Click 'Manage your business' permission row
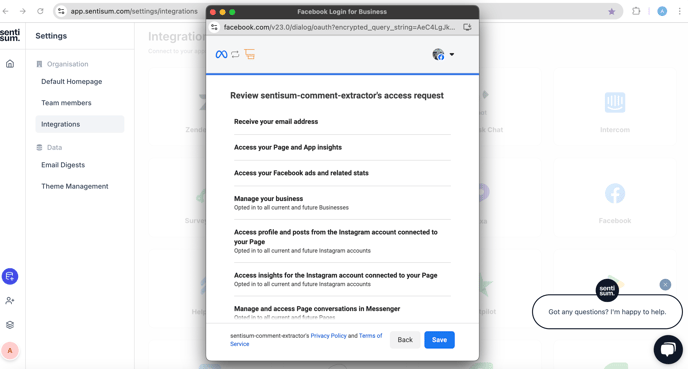688x369 pixels. pos(342,203)
